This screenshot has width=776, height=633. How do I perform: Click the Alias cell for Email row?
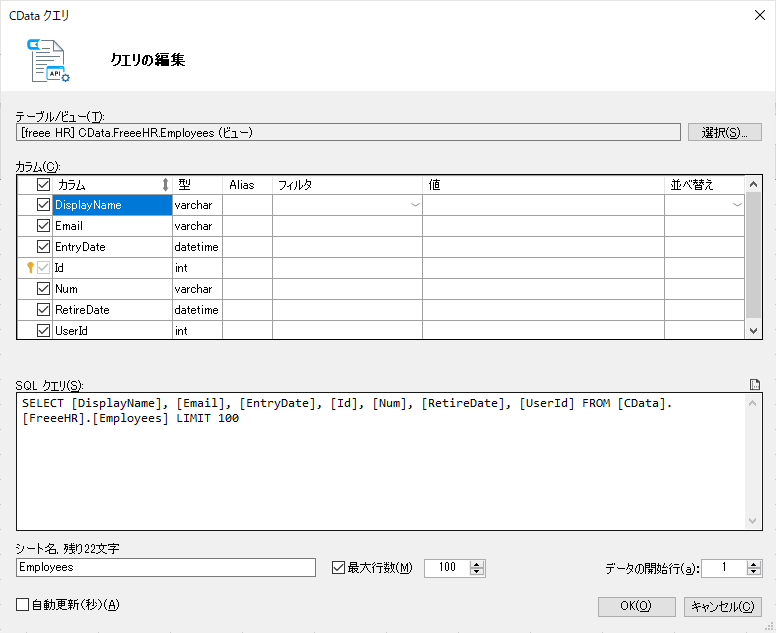click(x=247, y=226)
